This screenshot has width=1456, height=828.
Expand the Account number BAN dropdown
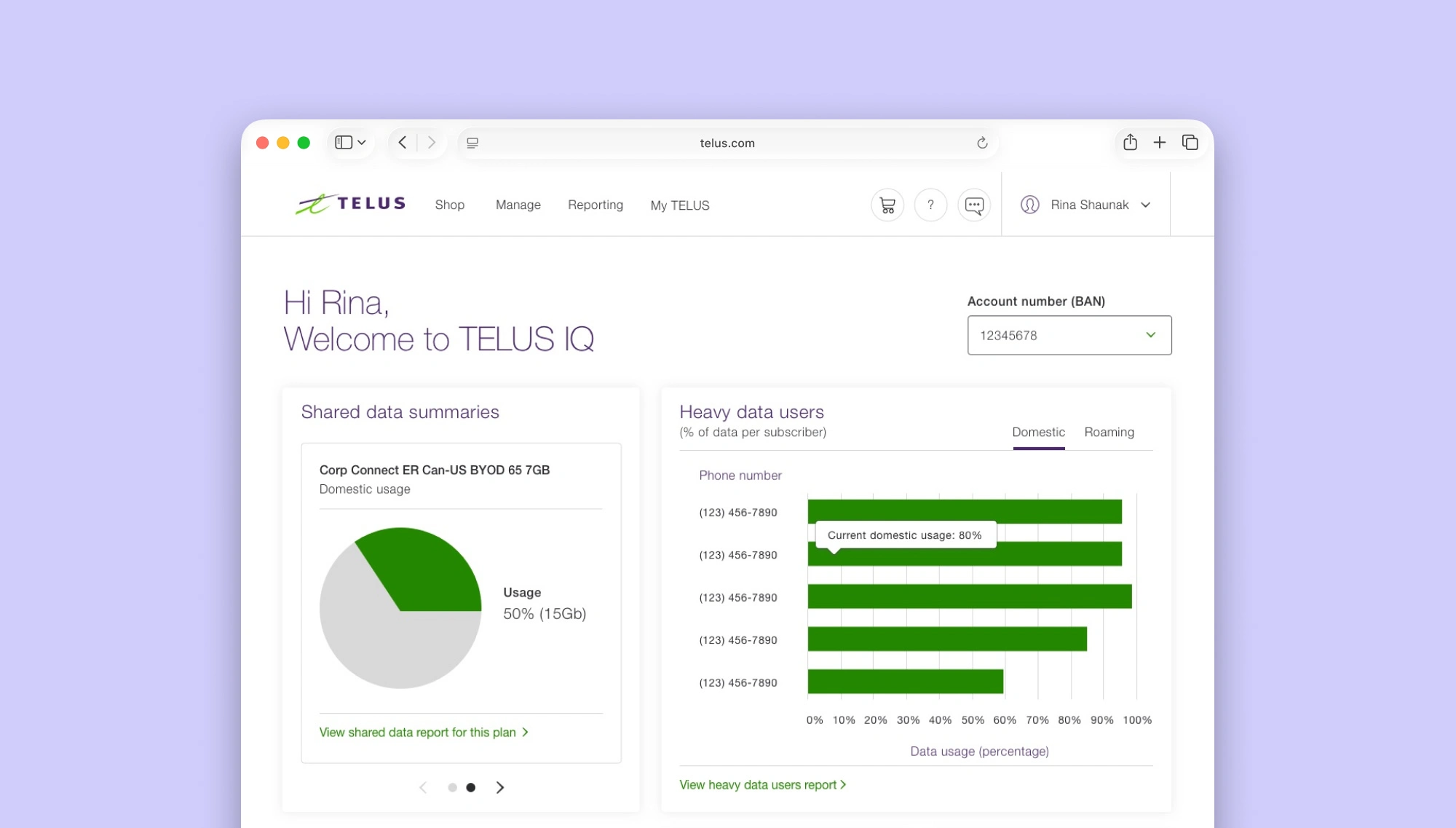click(x=1069, y=336)
